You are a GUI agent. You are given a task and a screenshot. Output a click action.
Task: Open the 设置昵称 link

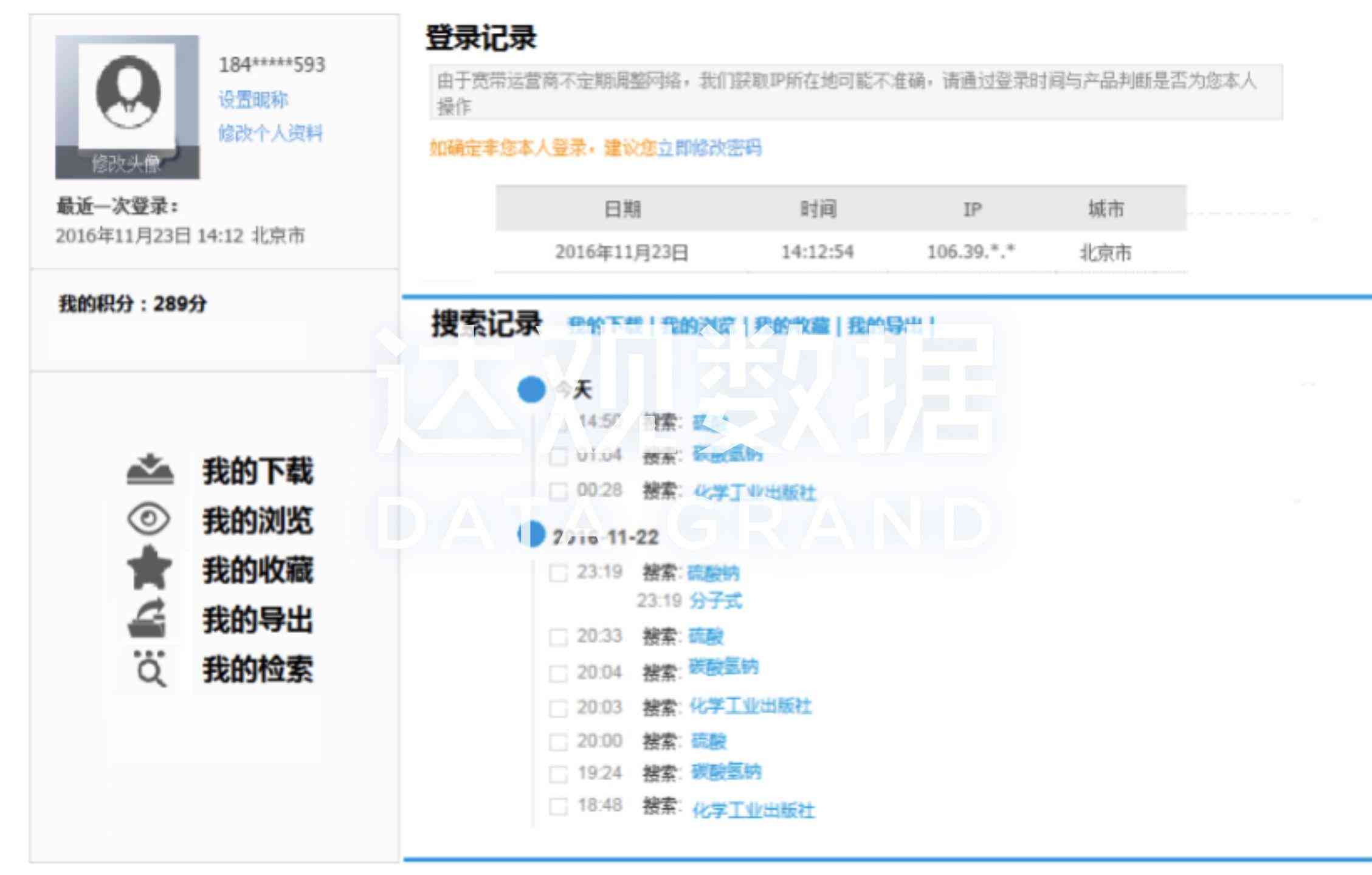253,100
